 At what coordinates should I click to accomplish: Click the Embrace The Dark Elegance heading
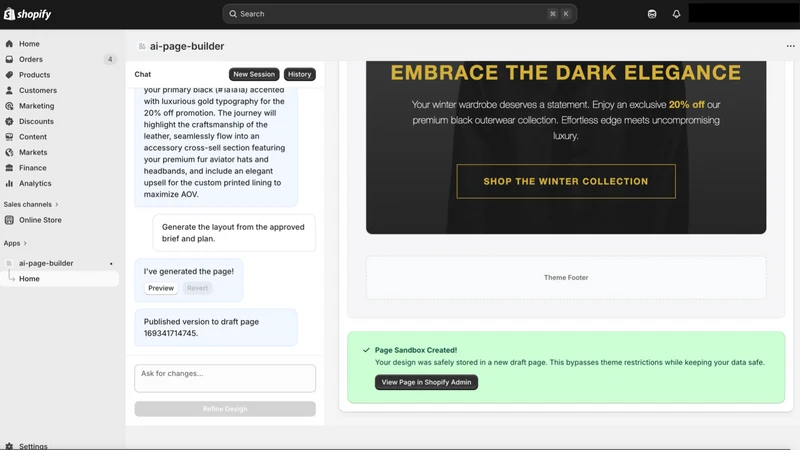(x=566, y=72)
